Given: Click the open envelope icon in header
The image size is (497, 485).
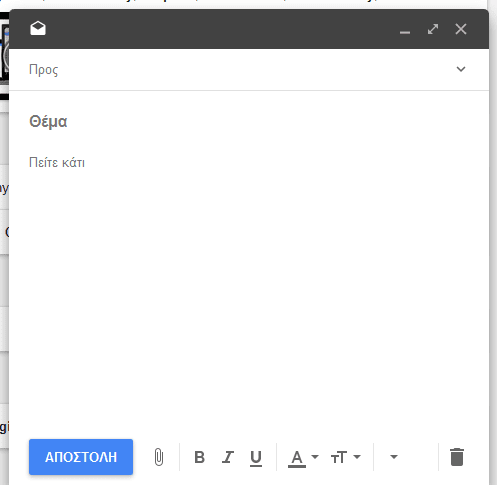Looking at the screenshot, I should click(38, 28).
